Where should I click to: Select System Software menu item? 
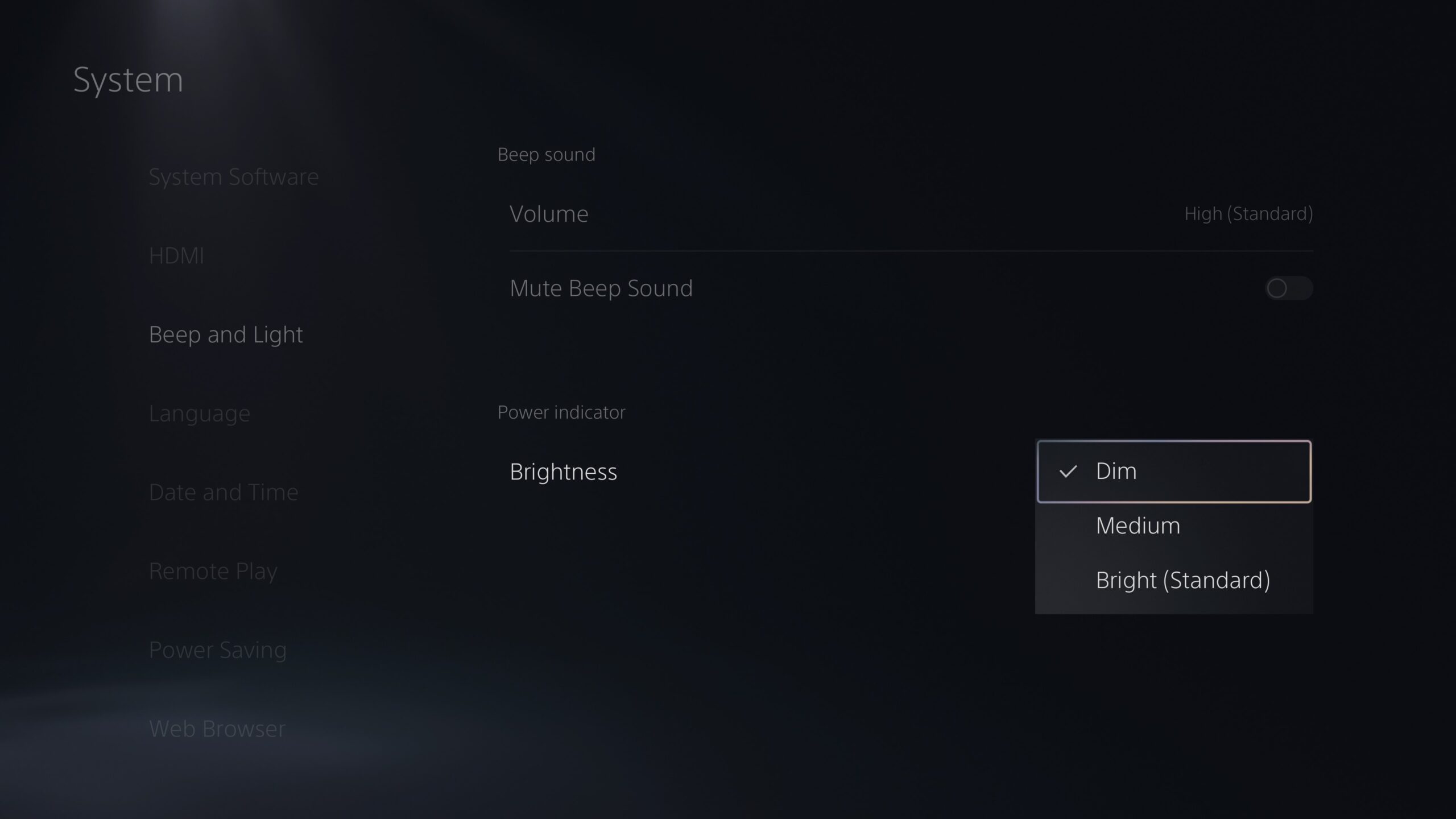coord(234,176)
